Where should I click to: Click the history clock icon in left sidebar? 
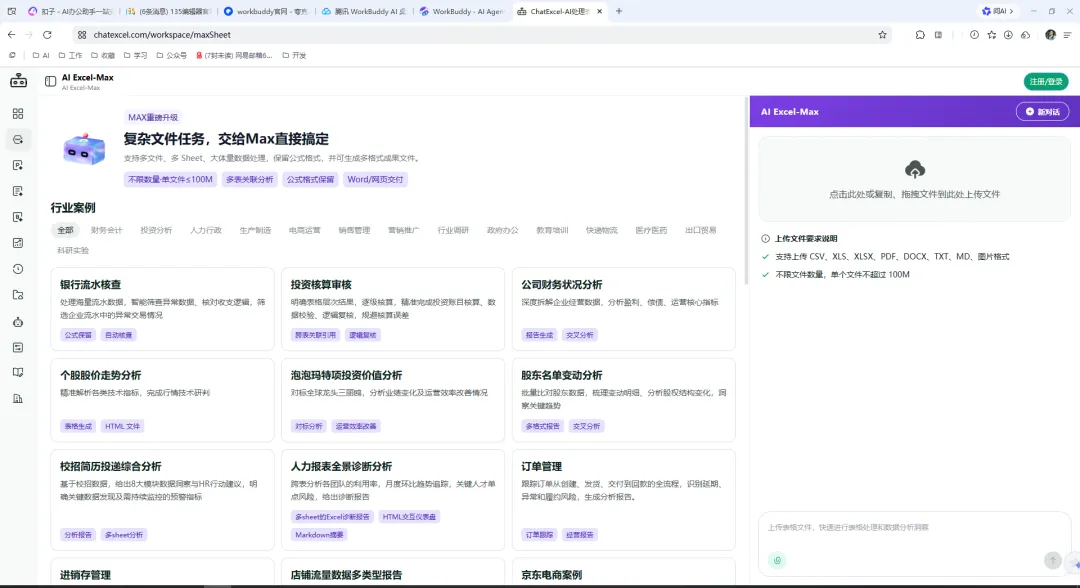coord(18,269)
